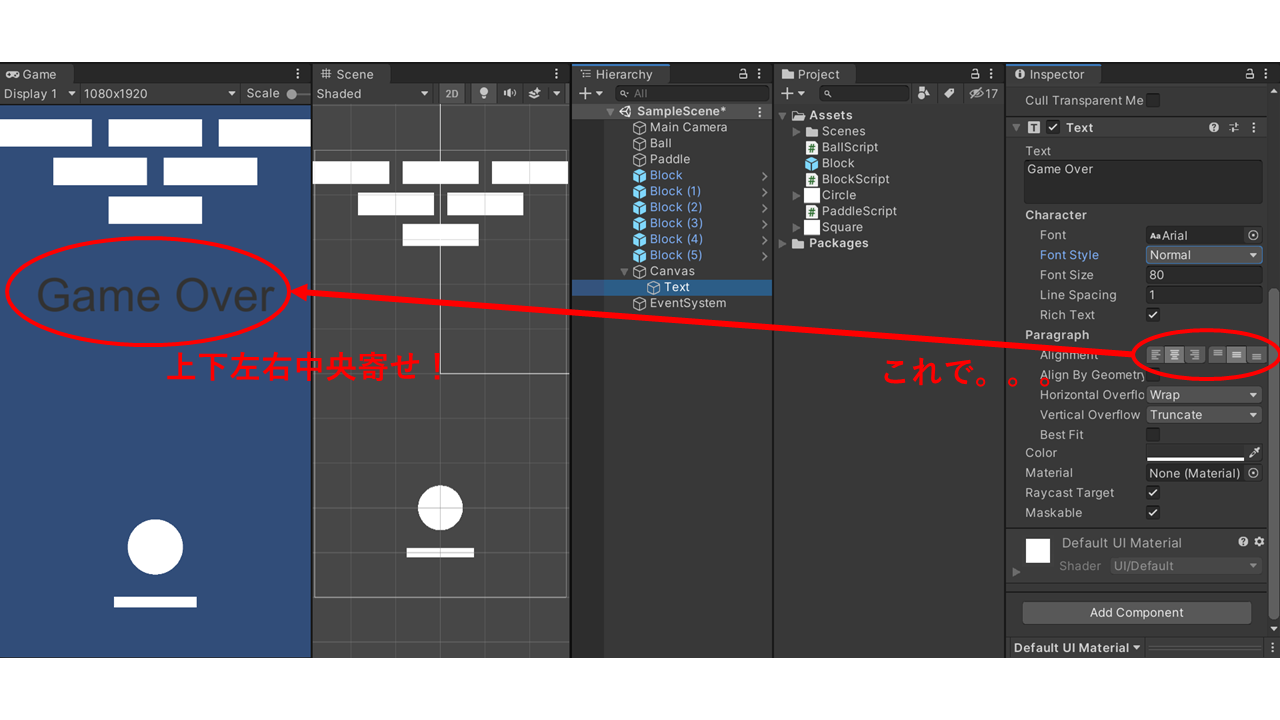Set vertical alignment to bottom

click(x=1257, y=355)
